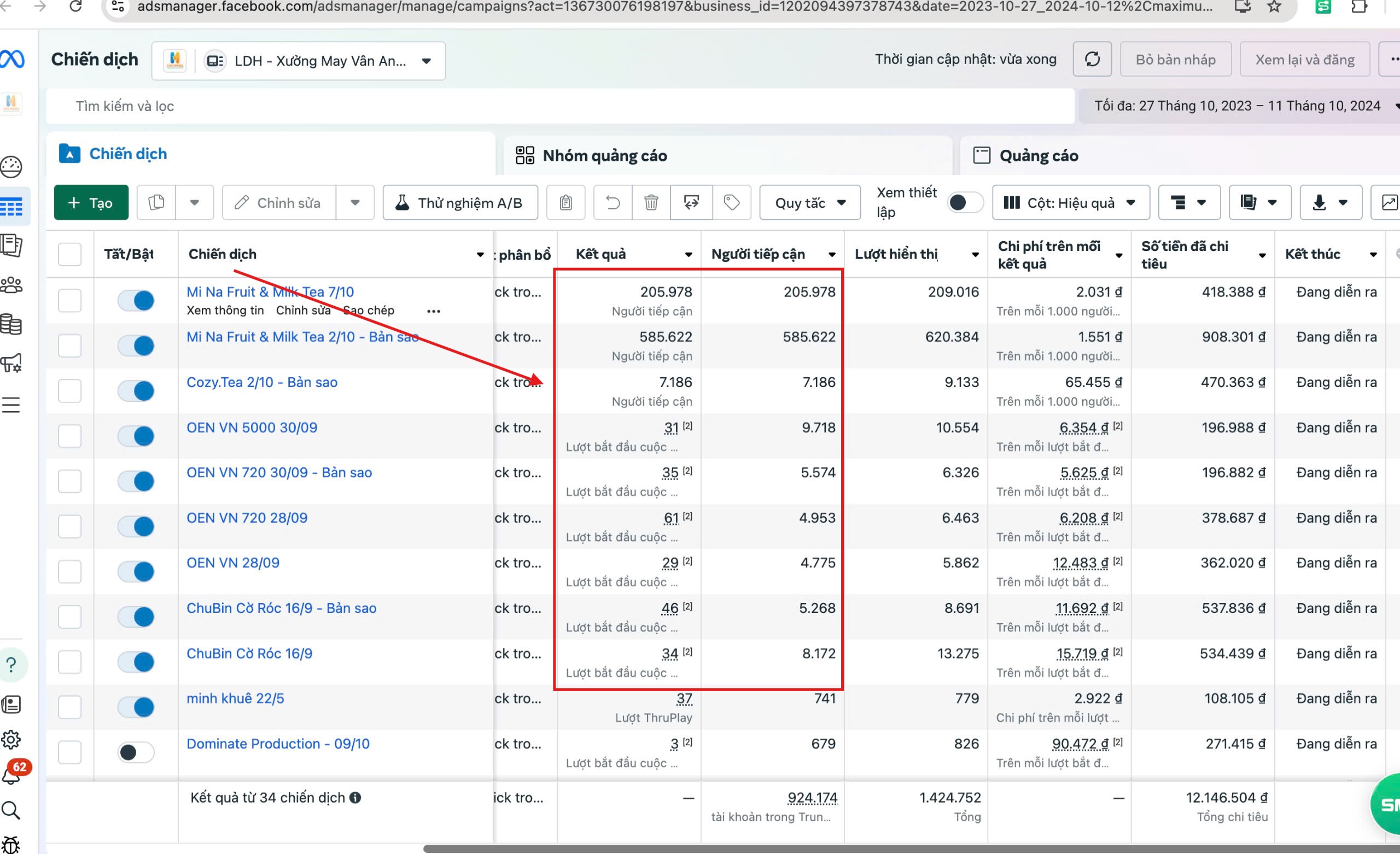This screenshot has height=854, width=1400.
Task: Open audiences people icon in sidebar
Action: tap(11, 285)
